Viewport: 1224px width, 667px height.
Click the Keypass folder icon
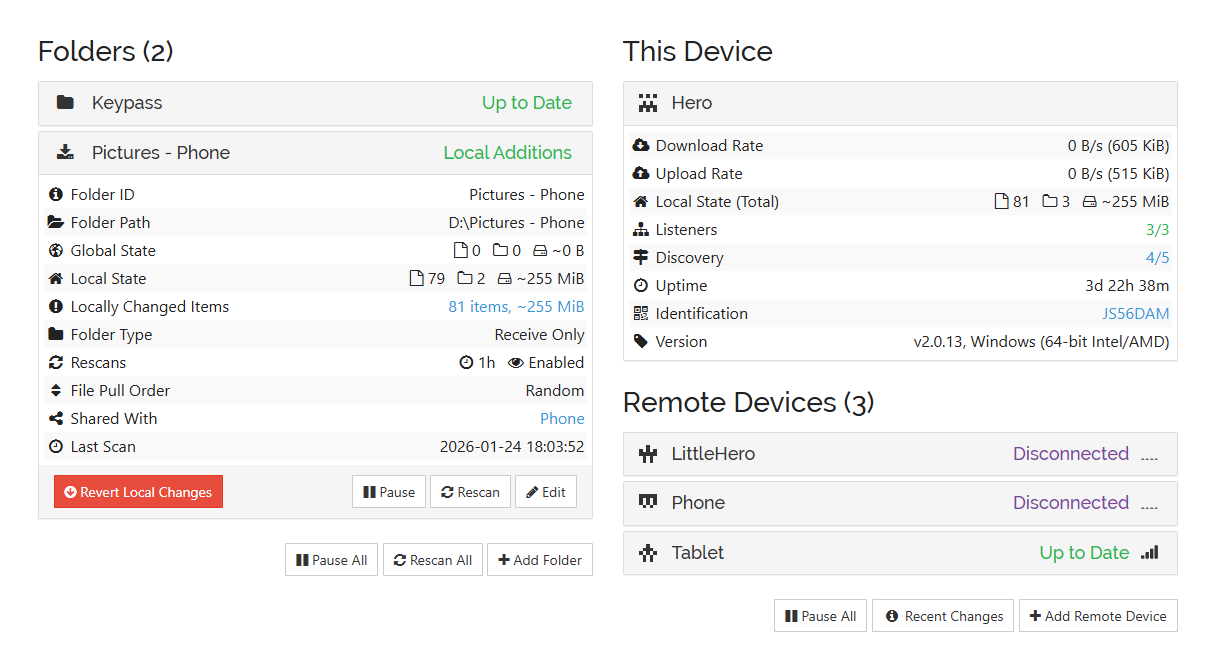pos(65,103)
